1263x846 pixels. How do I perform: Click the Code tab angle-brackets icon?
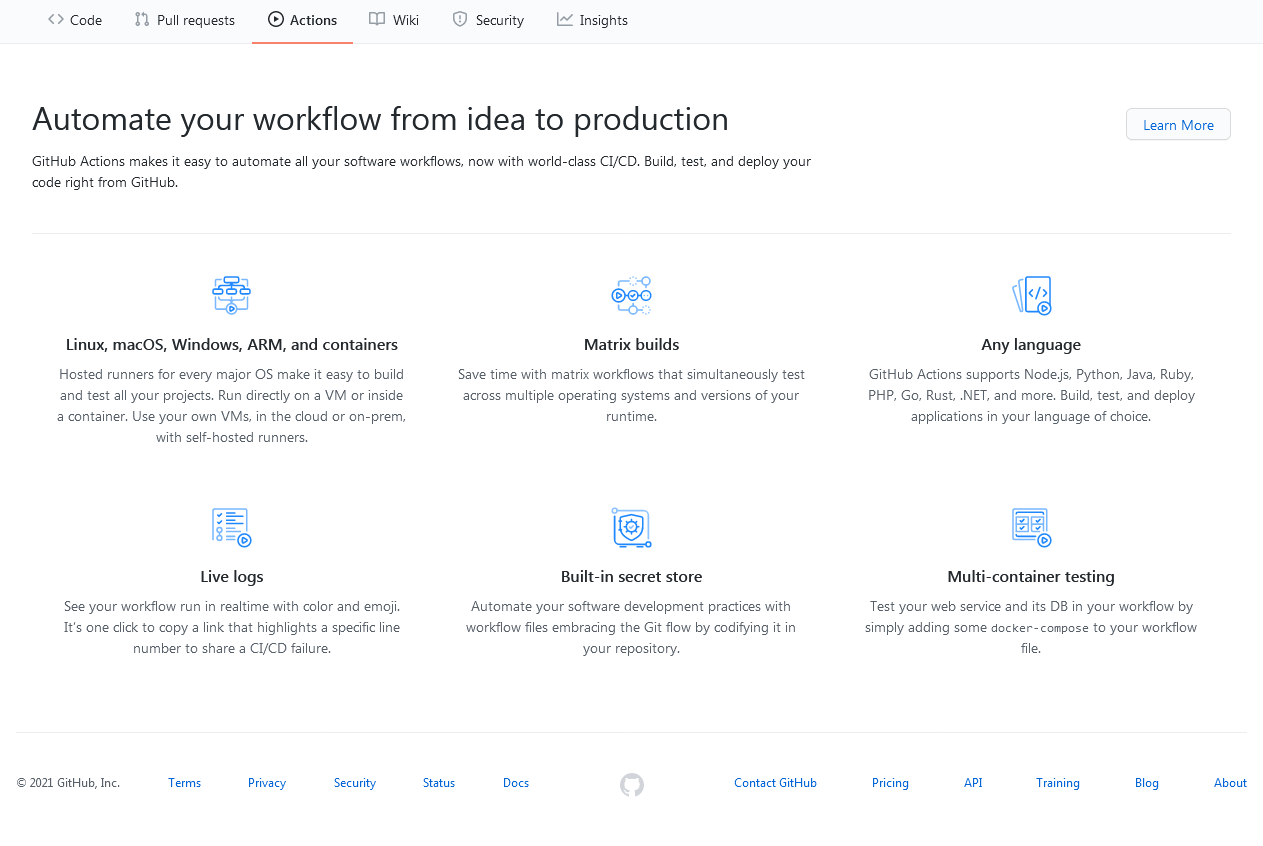56,19
